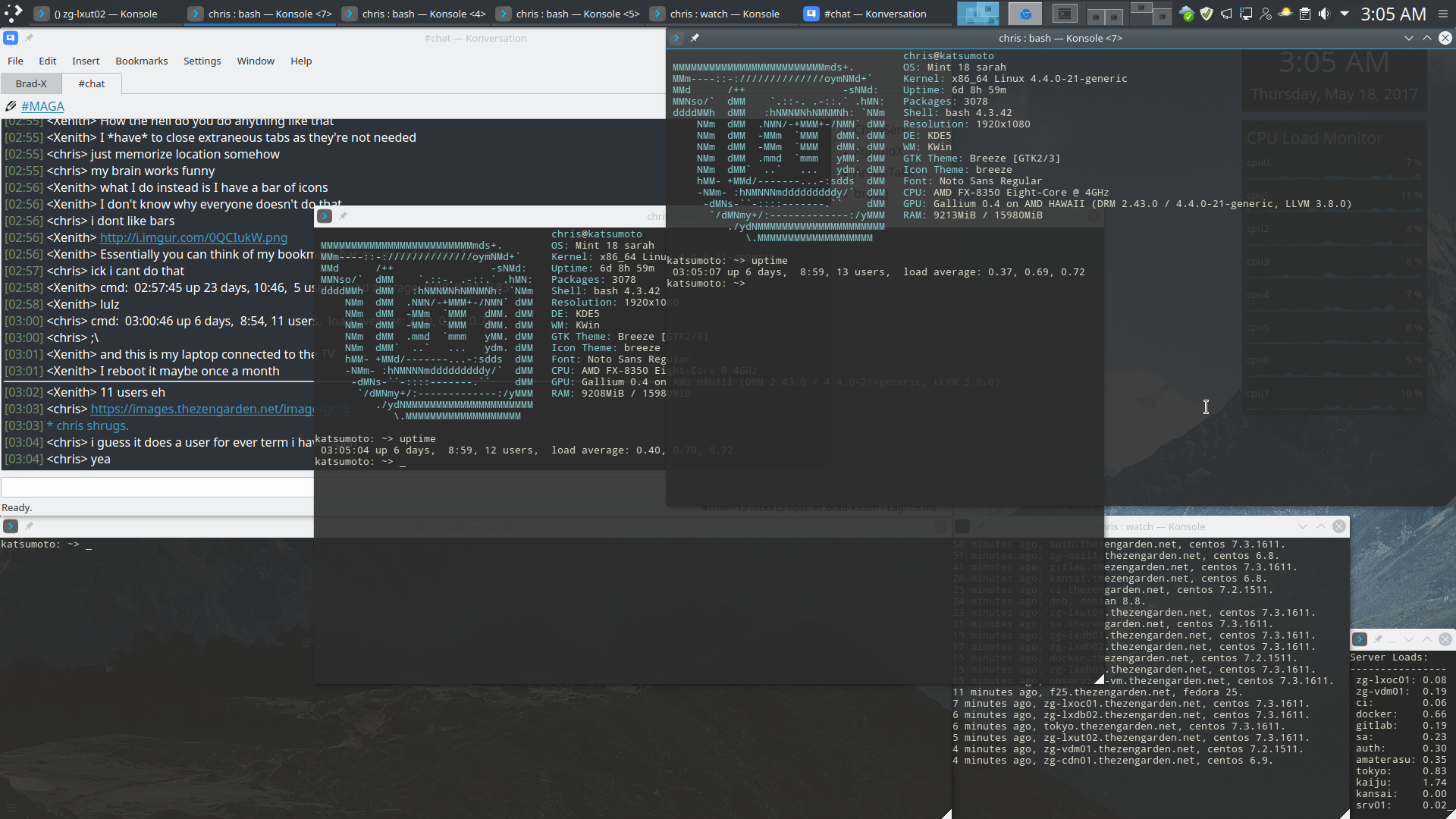Viewport: 1456px width, 819px height.
Task: Open the File menu in Konversation
Action: 15,61
